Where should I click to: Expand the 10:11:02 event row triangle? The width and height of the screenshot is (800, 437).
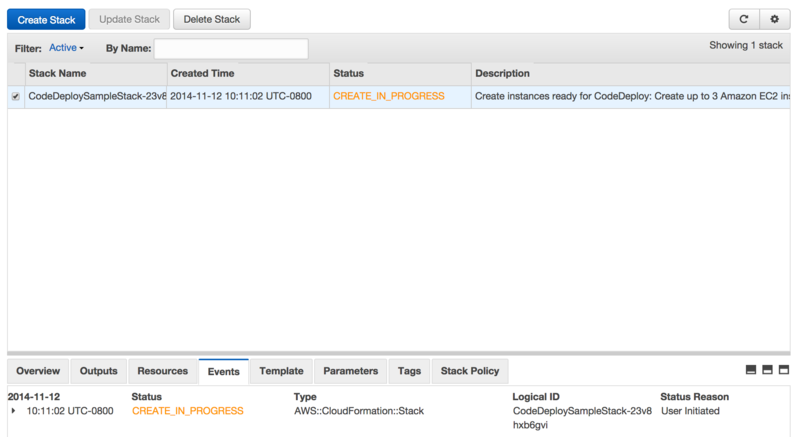pyautogui.click(x=13, y=410)
